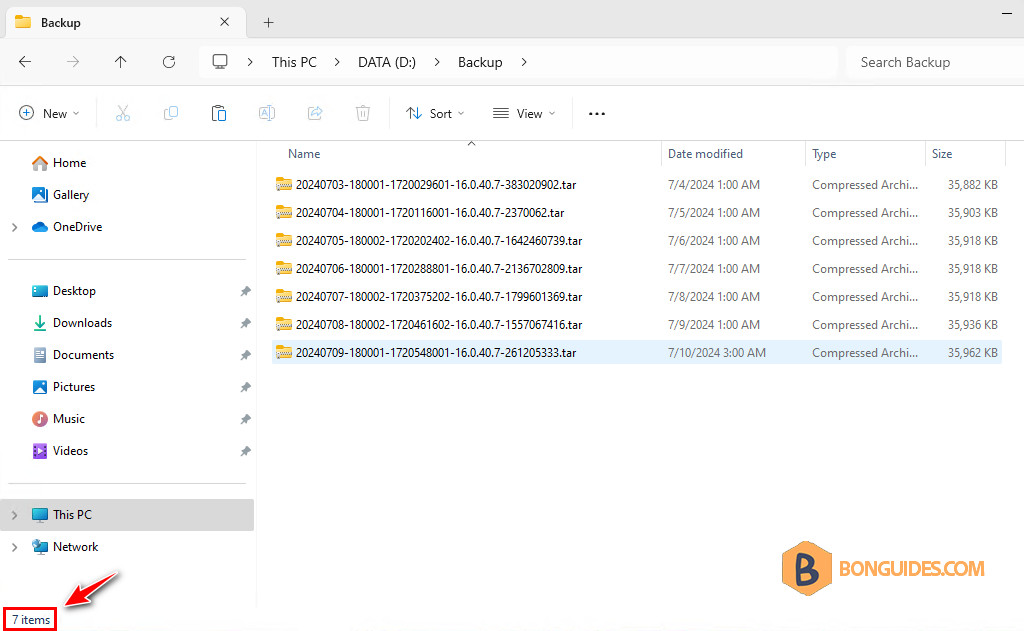The image size is (1024, 631).
Task: Expand the Network tree node
Action: (14, 547)
